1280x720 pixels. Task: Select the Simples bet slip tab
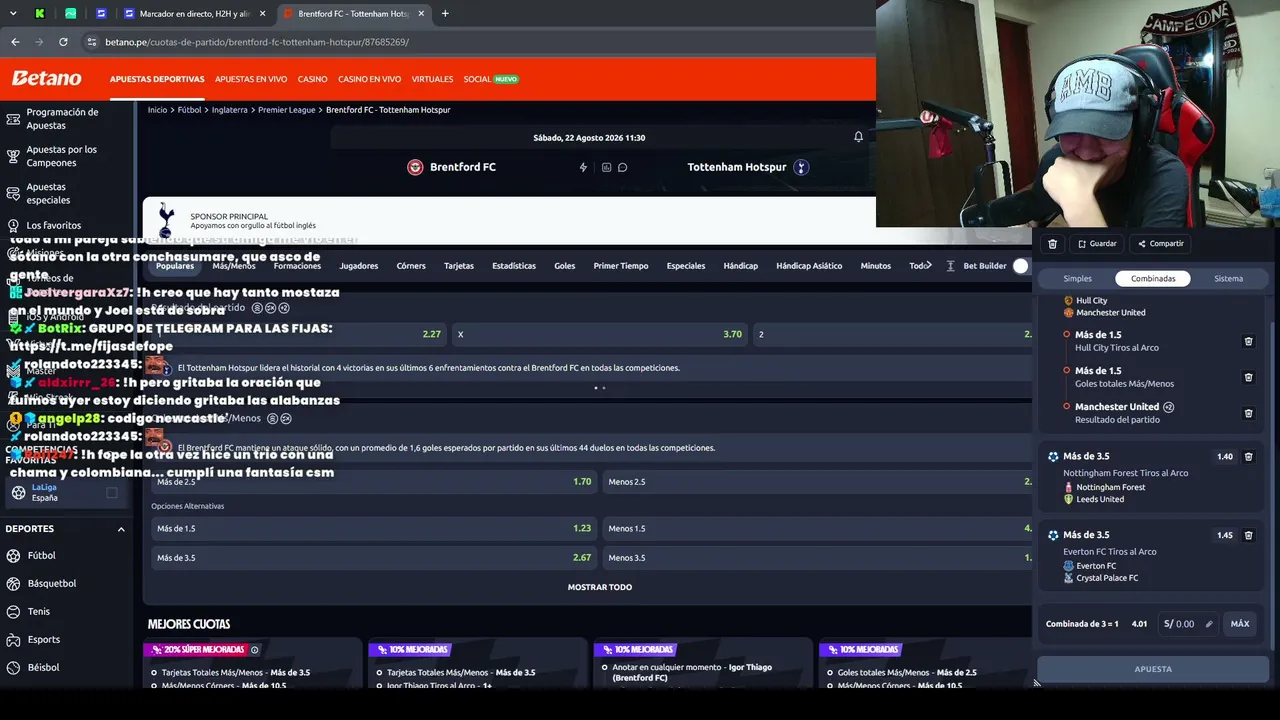pos(1077,279)
